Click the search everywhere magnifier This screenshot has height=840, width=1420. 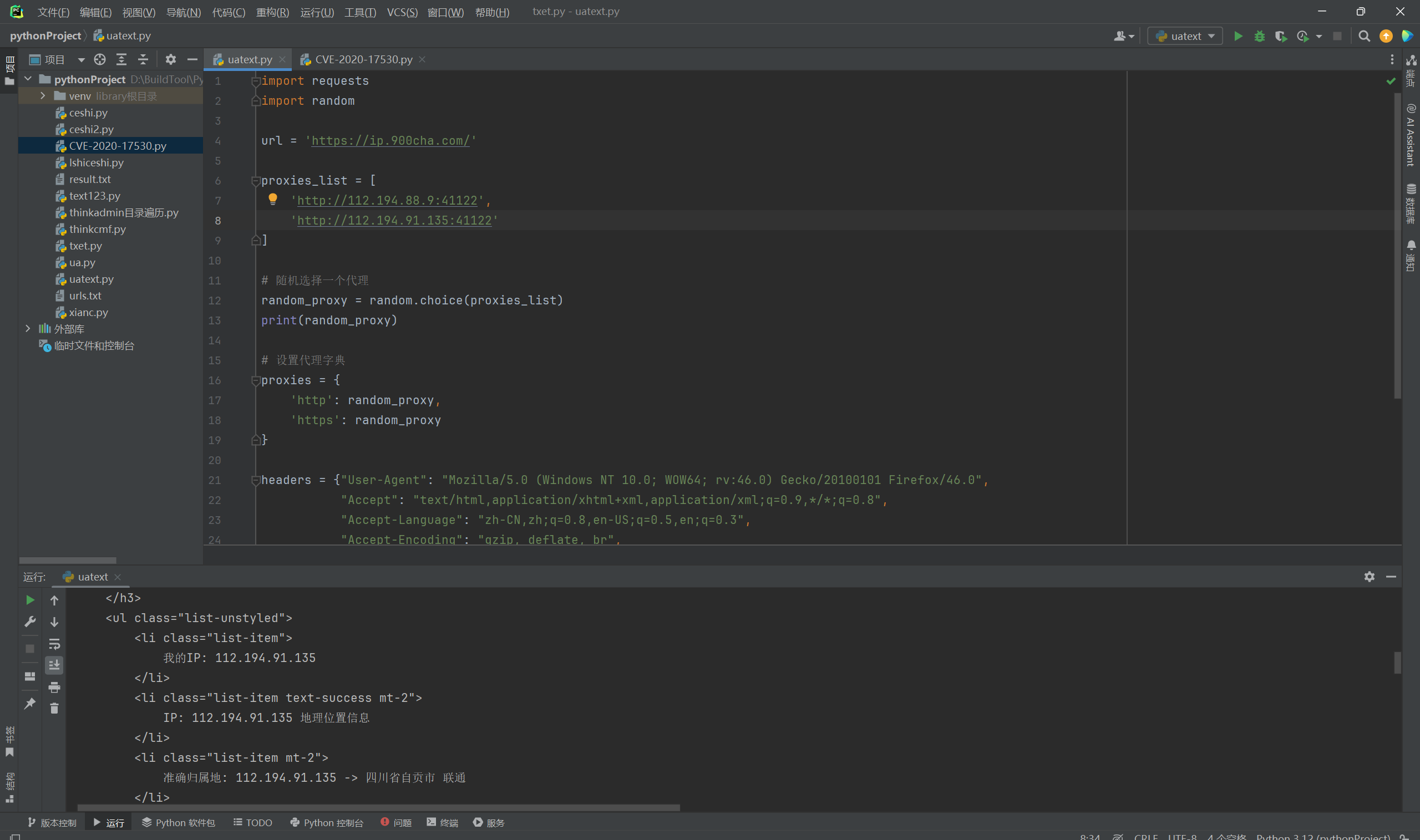coord(1365,36)
